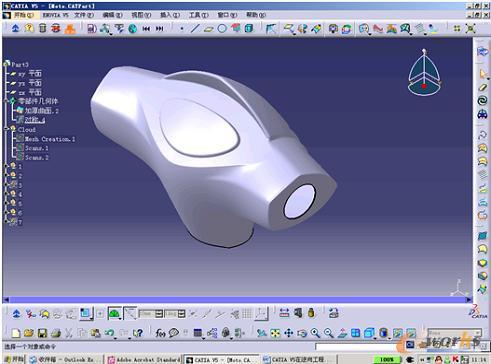This screenshot has width=491, height=364.
Task: Expand geometrical set 2 in tree
Action: click(6, 175)
